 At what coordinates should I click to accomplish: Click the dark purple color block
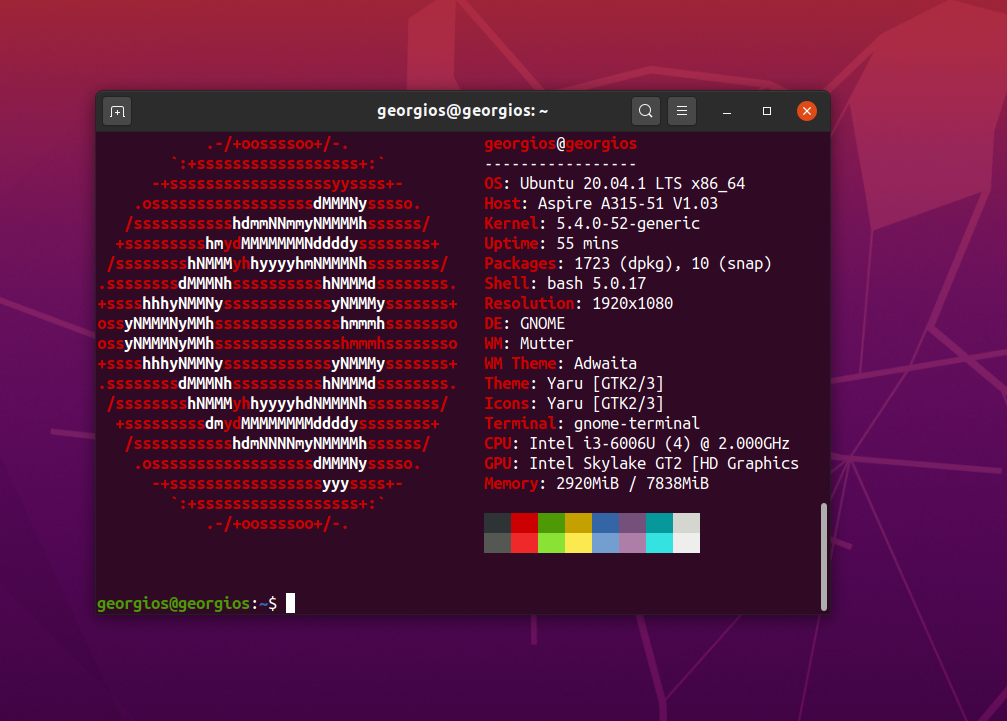tap(632, 523)
